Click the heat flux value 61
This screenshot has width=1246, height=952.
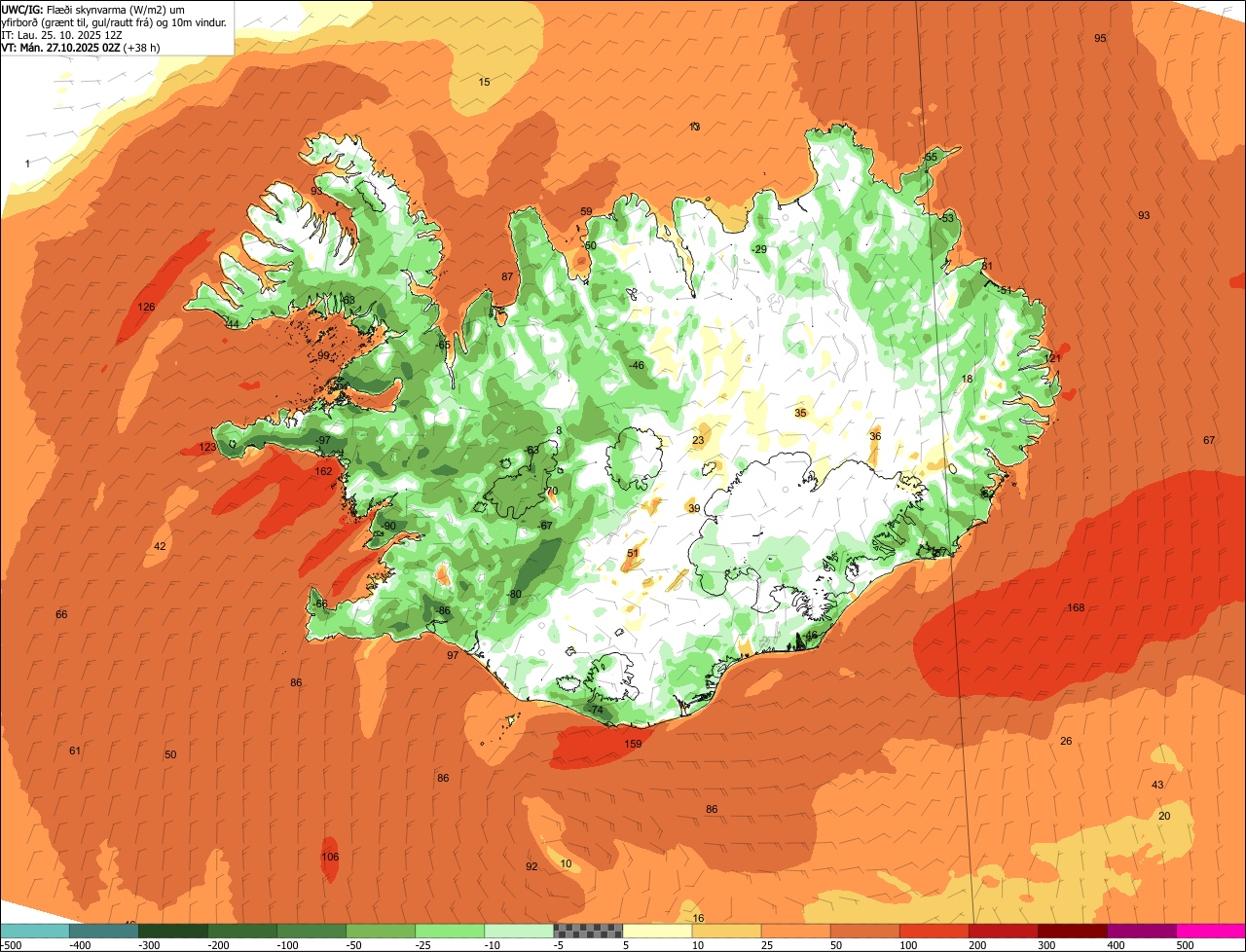coord(75,751)
